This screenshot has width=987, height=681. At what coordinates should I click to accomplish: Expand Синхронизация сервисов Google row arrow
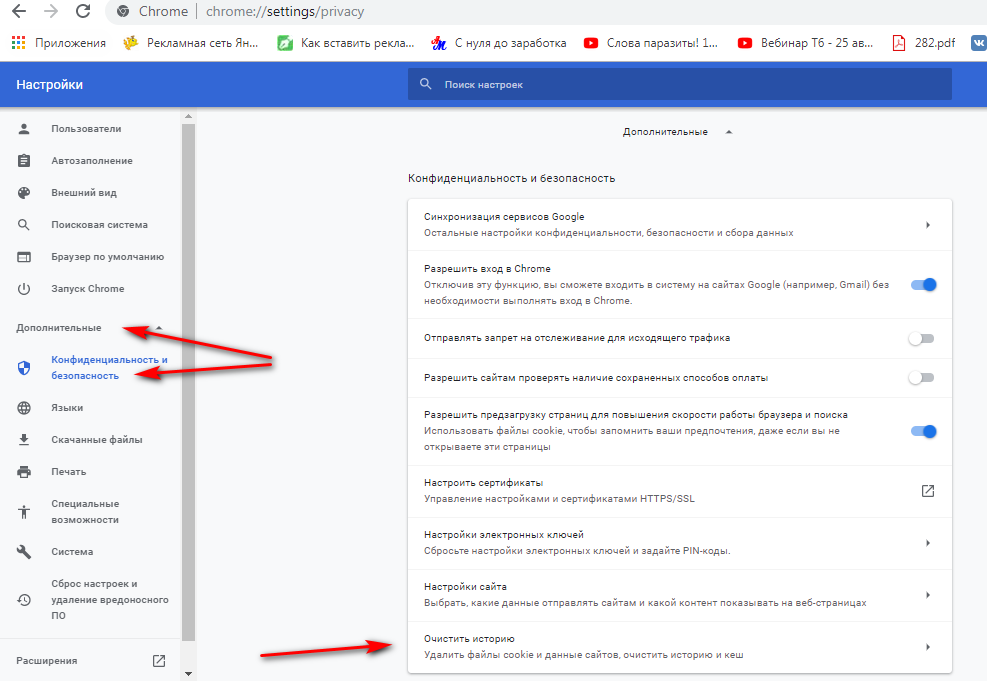(x=927, y=225)
